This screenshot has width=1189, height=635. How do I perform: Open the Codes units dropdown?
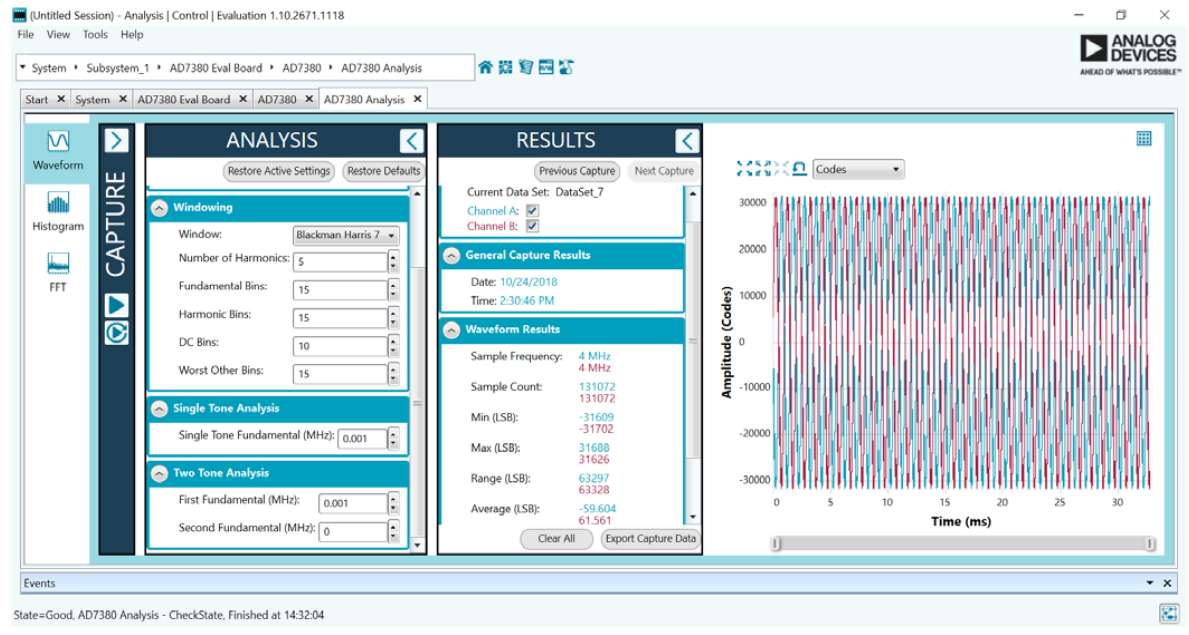pos(857,170)
